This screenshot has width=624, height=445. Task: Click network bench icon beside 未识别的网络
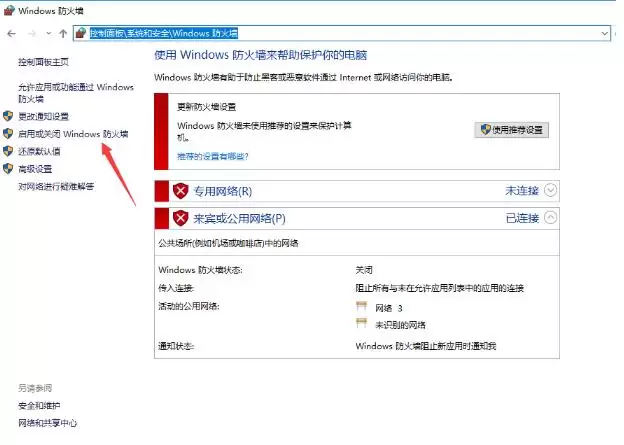click(361, 323)
